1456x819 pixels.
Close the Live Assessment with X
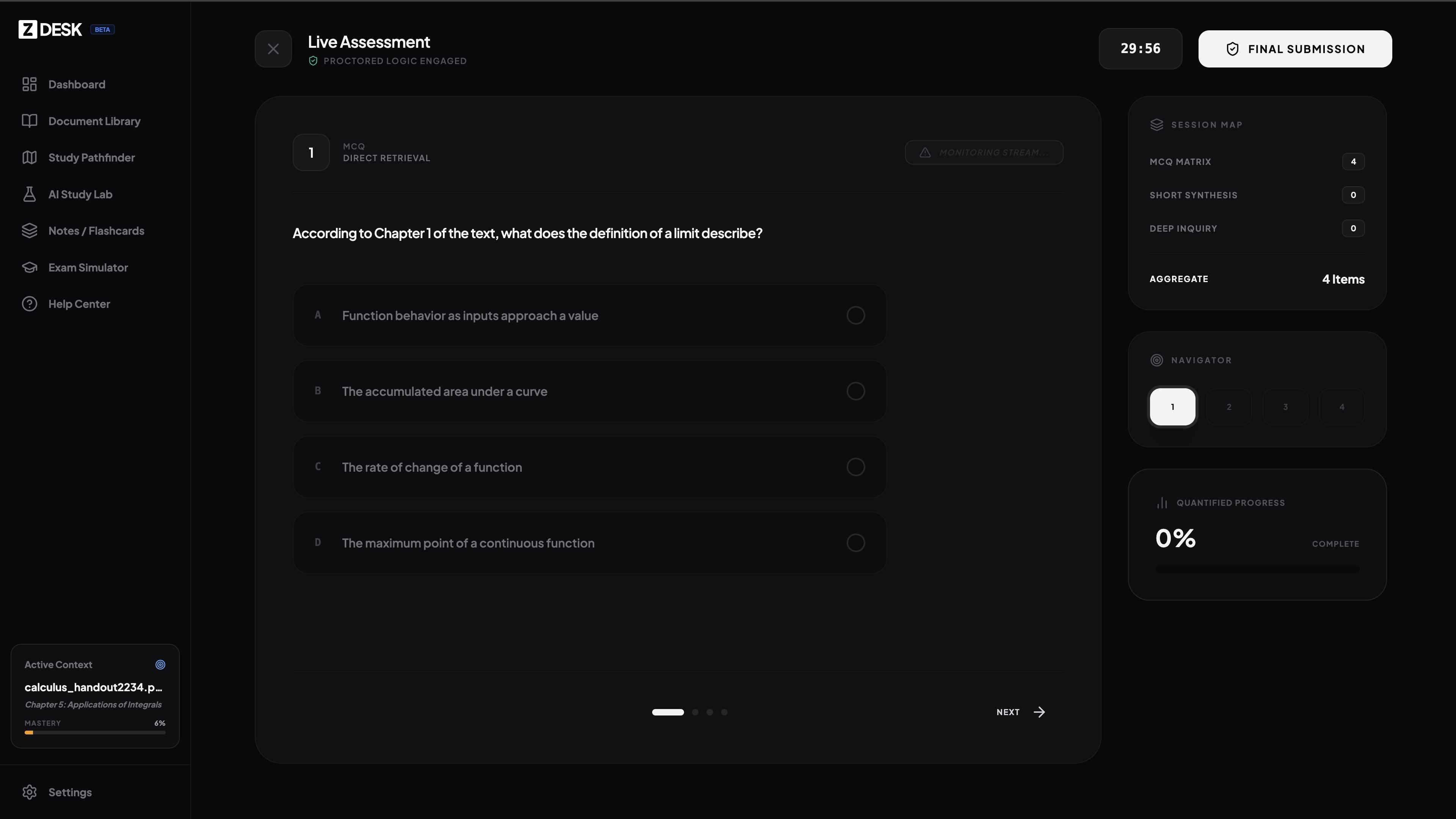click(x=273, y=49)
